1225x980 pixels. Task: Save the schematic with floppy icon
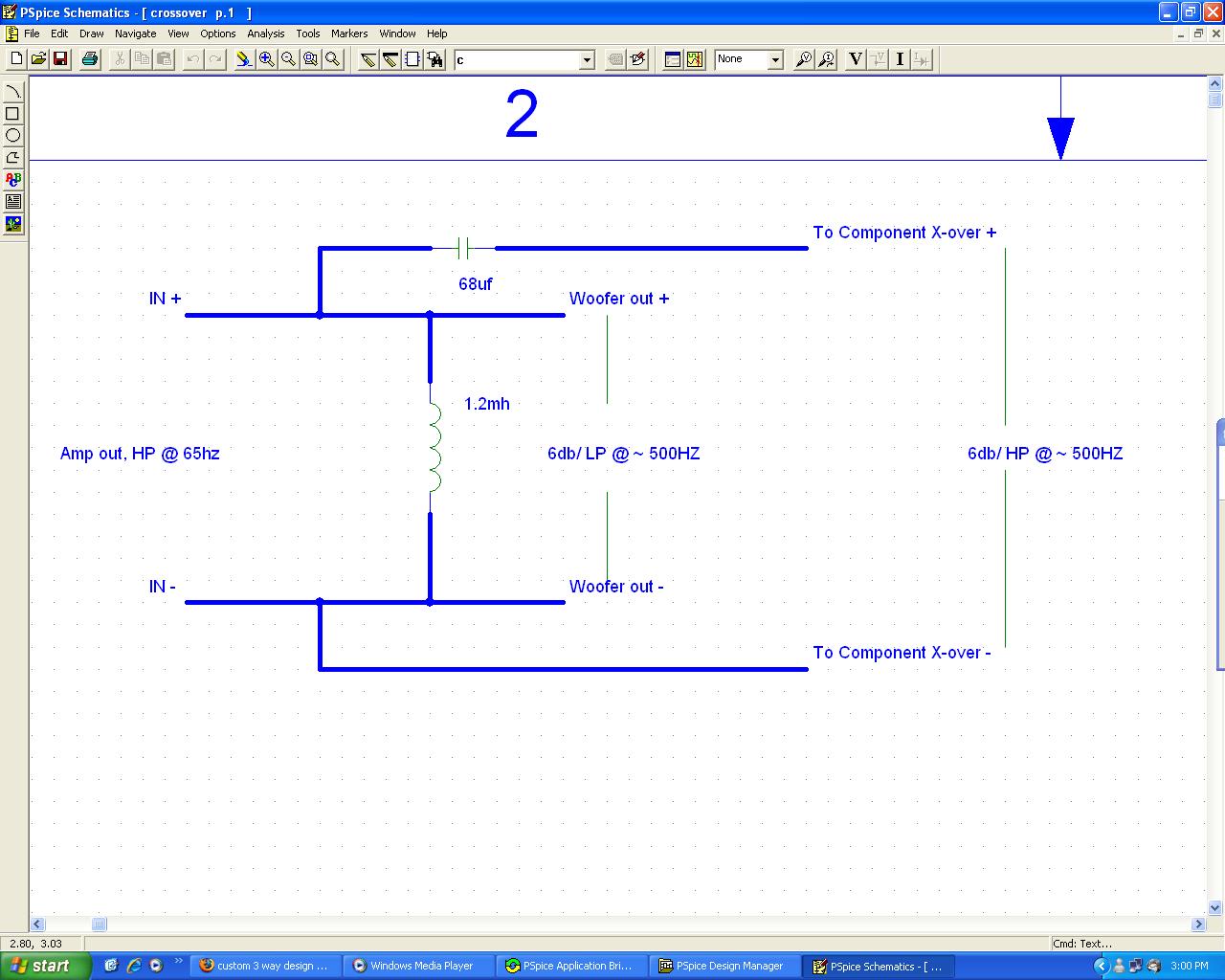(60, 59)
